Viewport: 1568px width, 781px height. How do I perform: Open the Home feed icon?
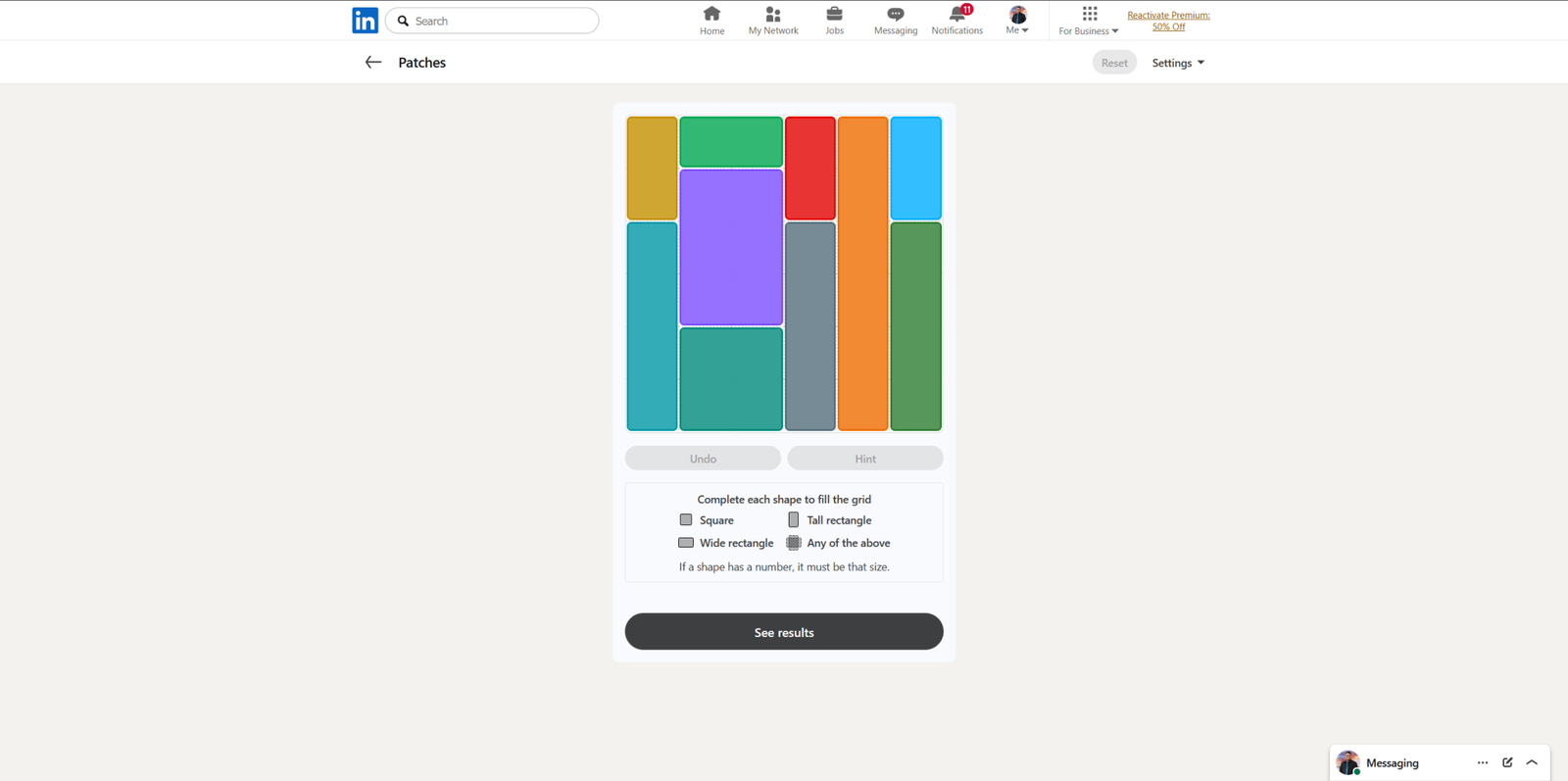711,15
